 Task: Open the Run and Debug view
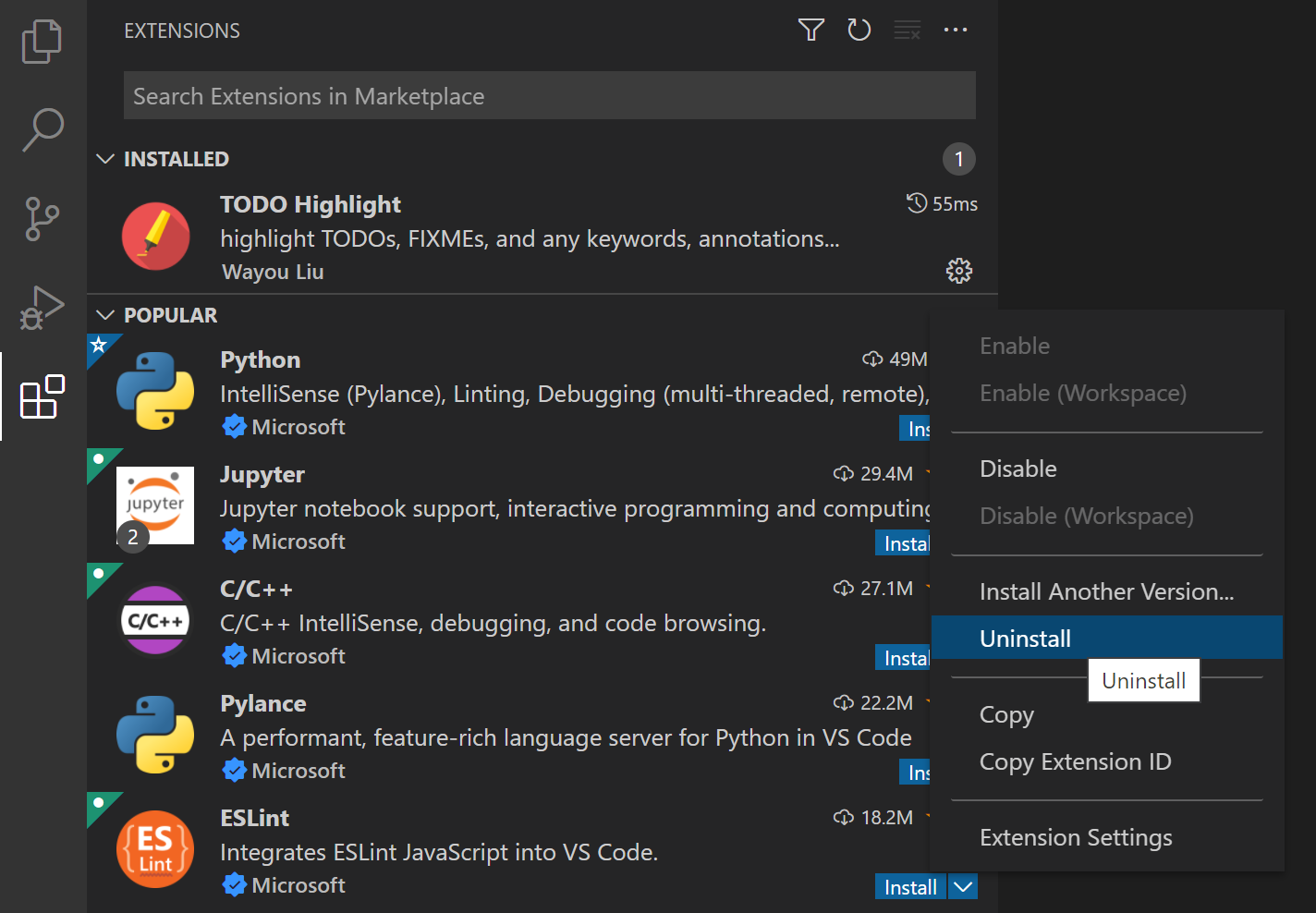tap(42, 308)
